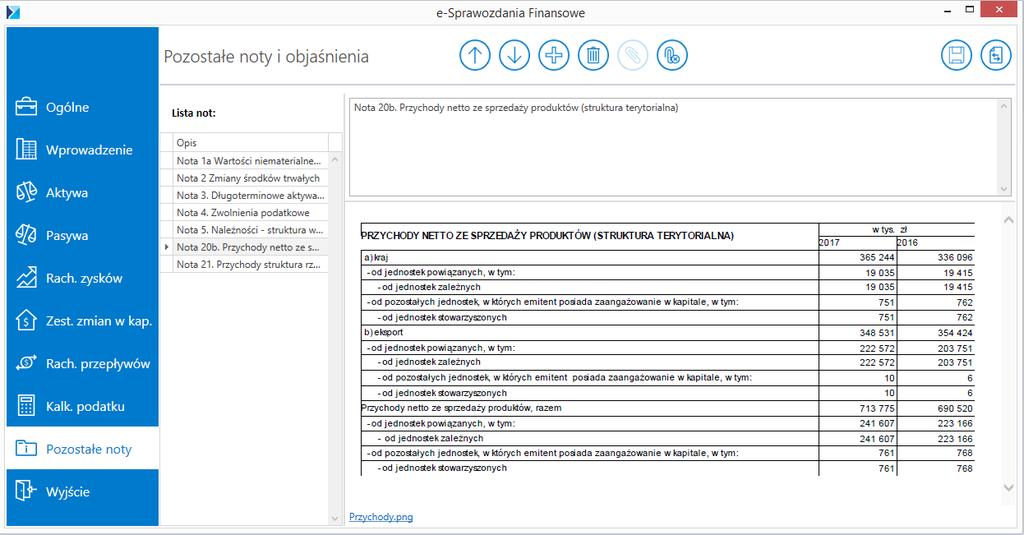Viewport: 1024px width, 535px height.
Task: Click down arrow of the table preview scrollbar
Action: click(x=1008, y=487)
